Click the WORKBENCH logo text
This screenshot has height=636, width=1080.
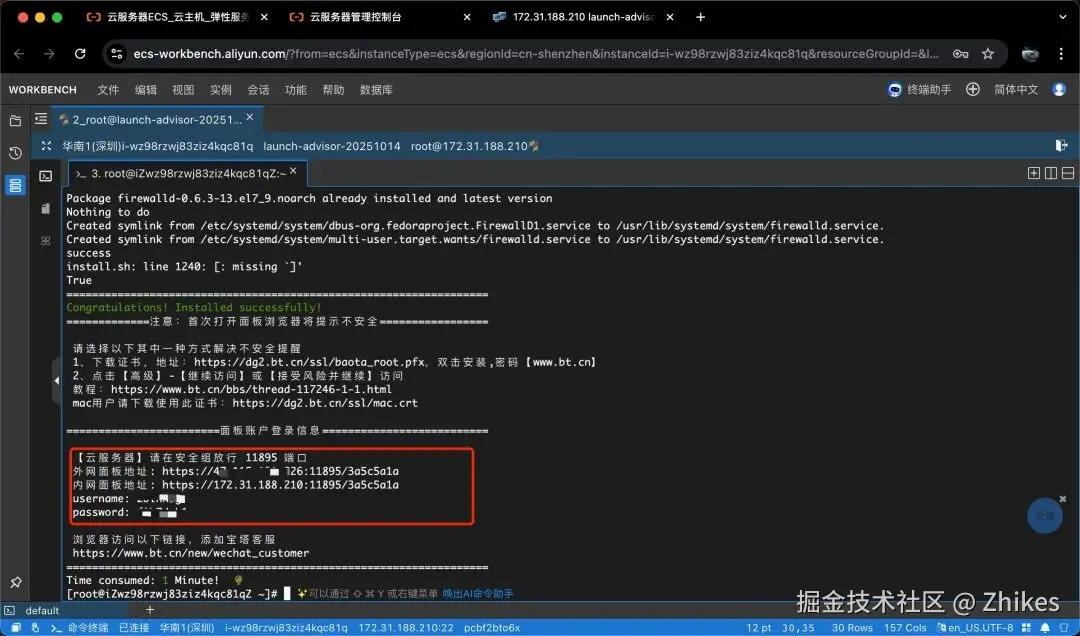(x=43, y=90)
